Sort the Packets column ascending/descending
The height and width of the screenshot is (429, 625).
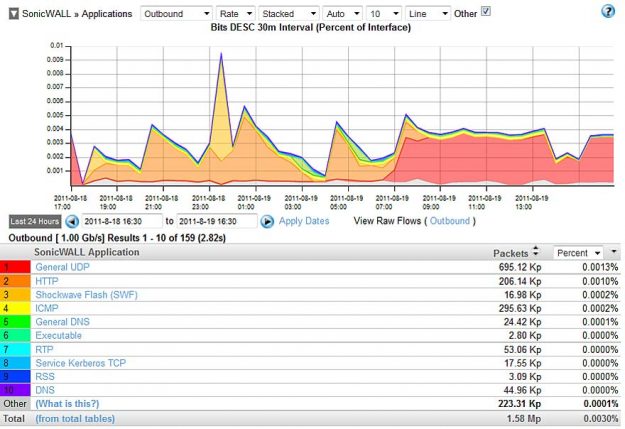click(x=535, y=253)
